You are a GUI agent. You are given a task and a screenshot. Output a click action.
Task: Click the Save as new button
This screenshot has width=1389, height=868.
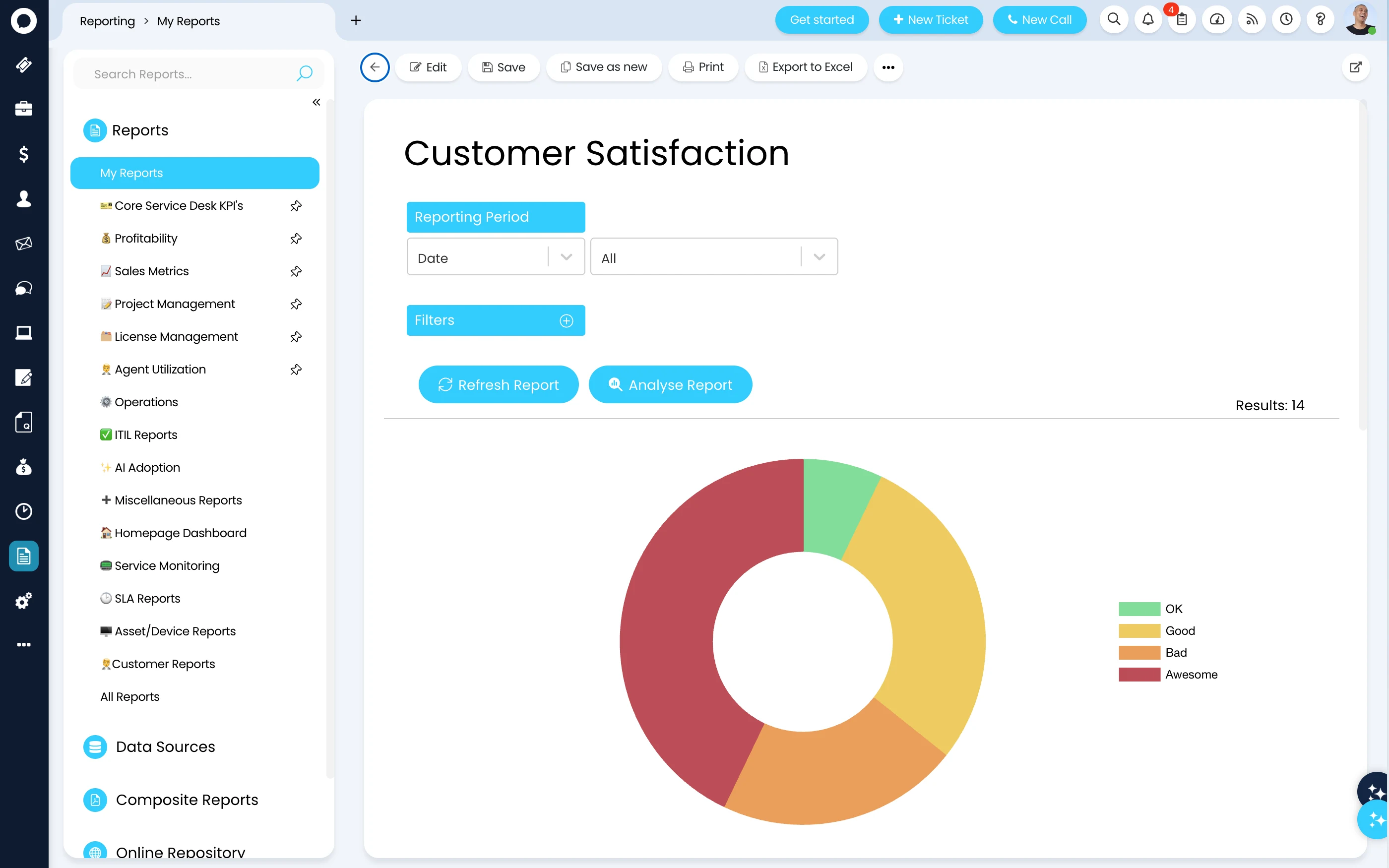point(604,67)
